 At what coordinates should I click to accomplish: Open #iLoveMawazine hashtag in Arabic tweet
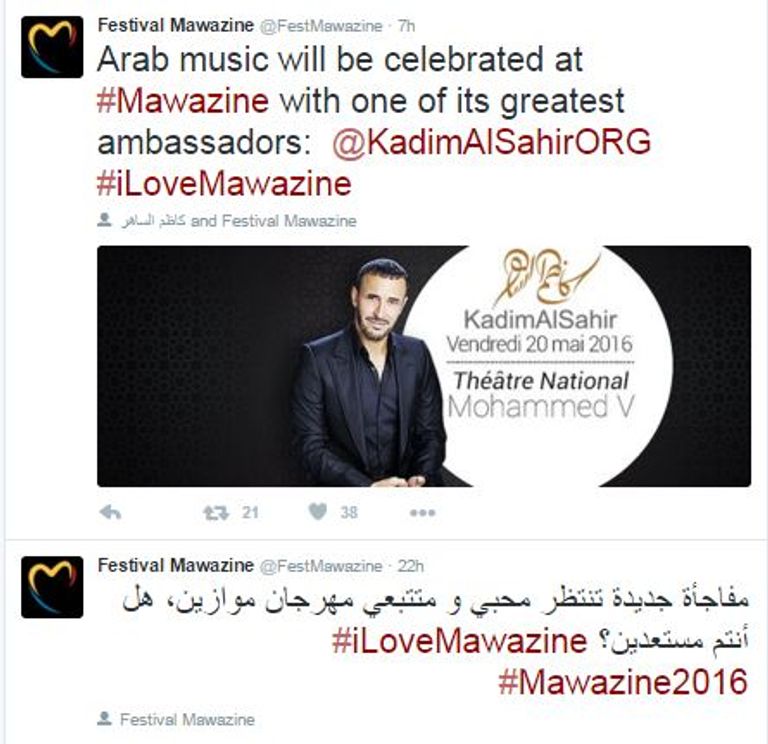459,640
